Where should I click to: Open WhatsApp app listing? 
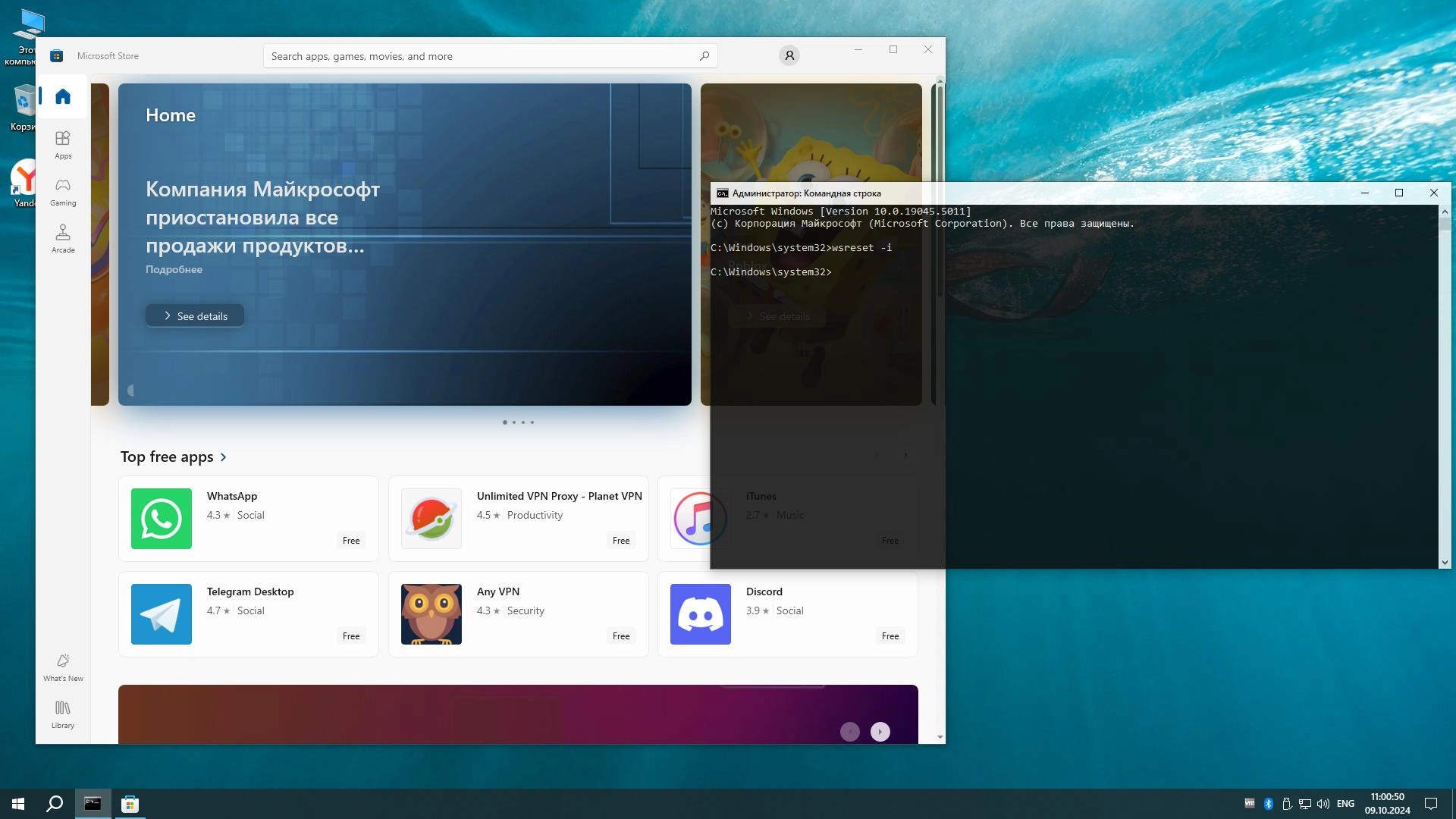[248, 519]
